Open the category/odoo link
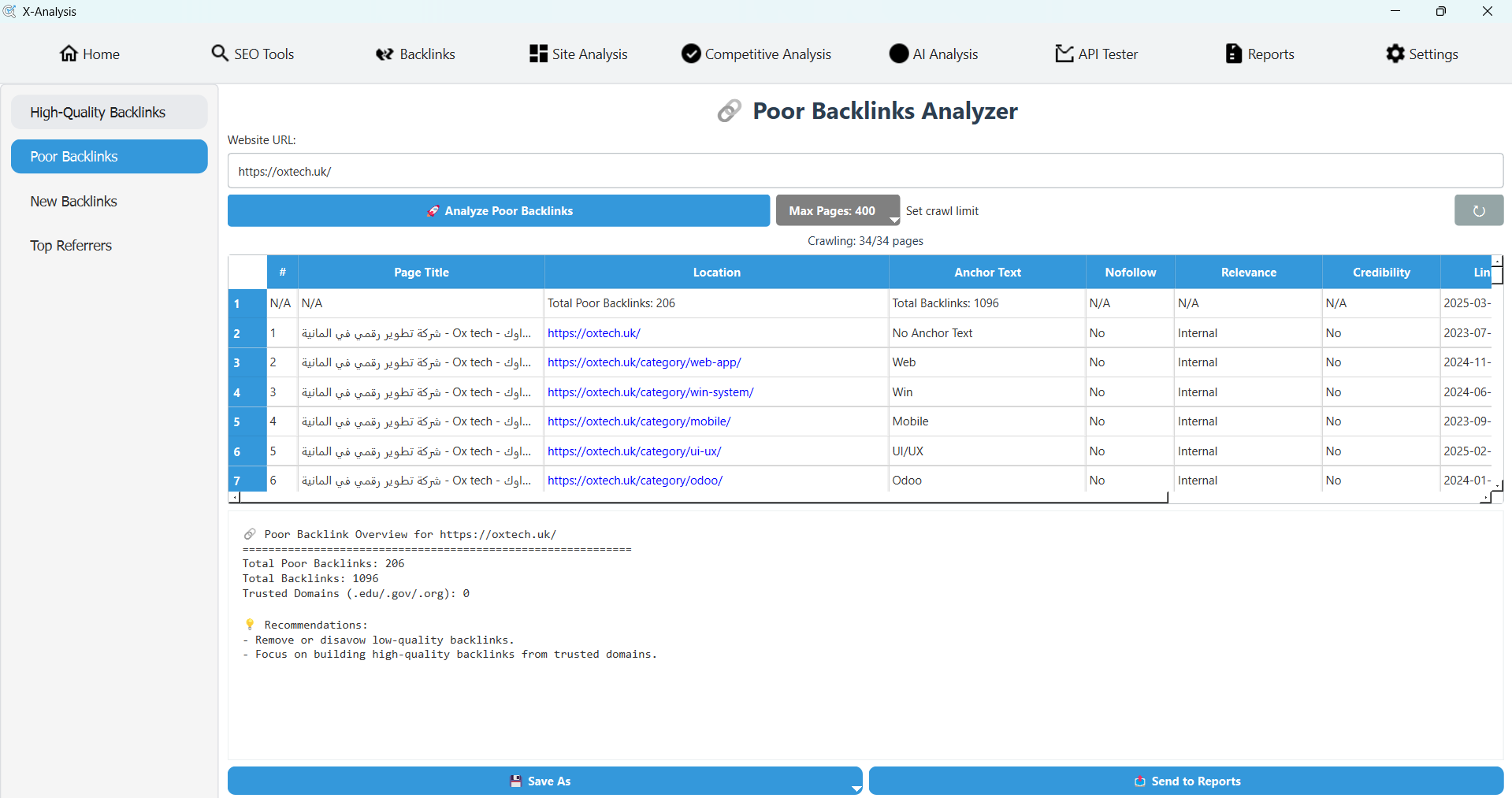This screenshot has height=798, width=1512. coord(635,481)
